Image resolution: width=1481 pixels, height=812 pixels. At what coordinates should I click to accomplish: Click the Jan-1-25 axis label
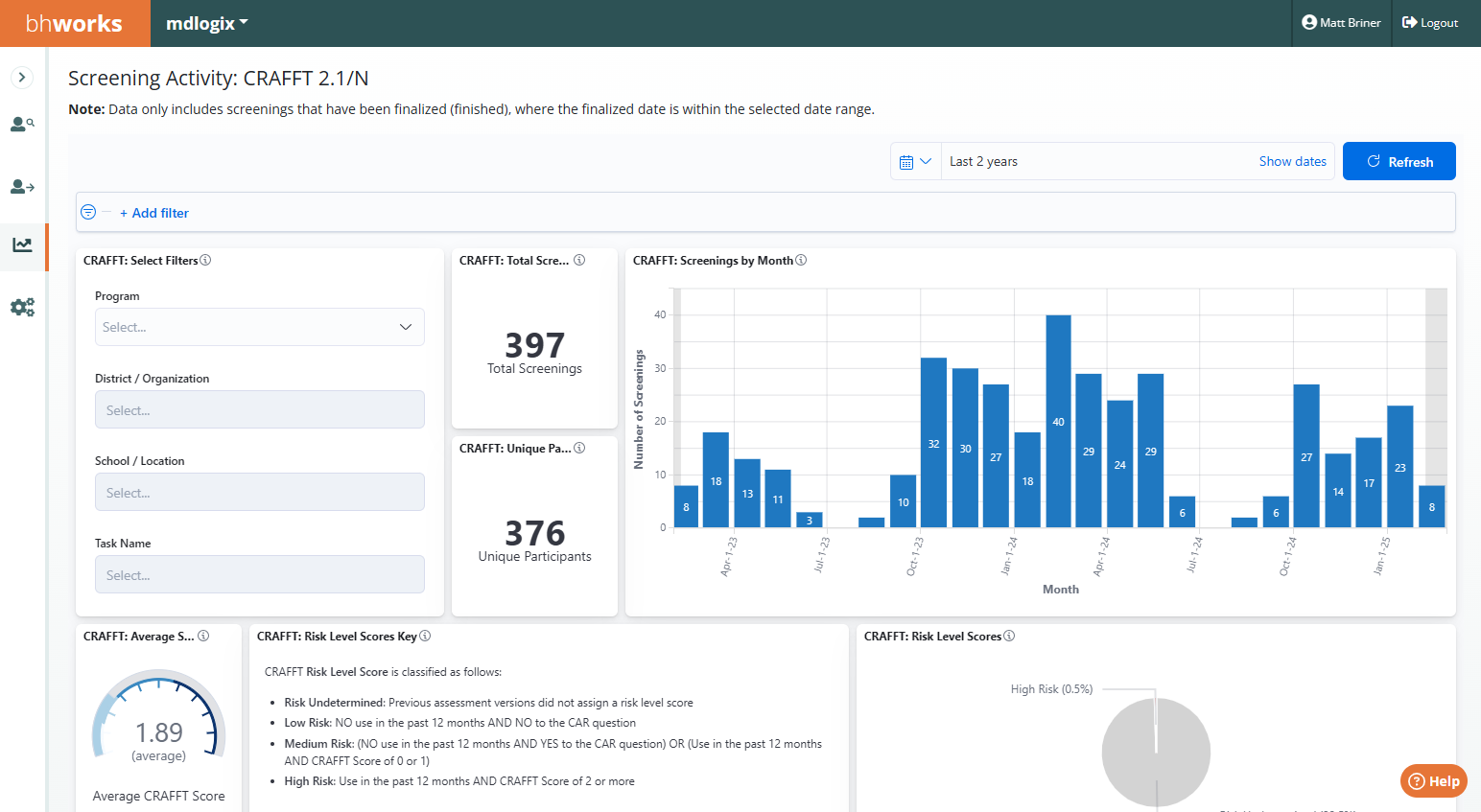(x=1382, y=556)
